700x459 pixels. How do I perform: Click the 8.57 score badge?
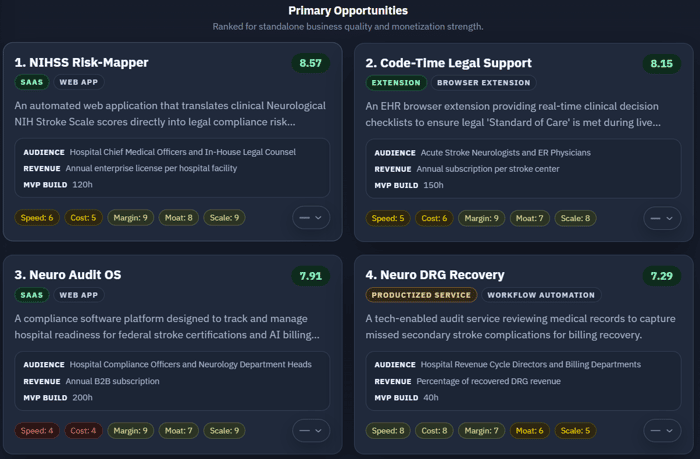click(x=310, y=63)
